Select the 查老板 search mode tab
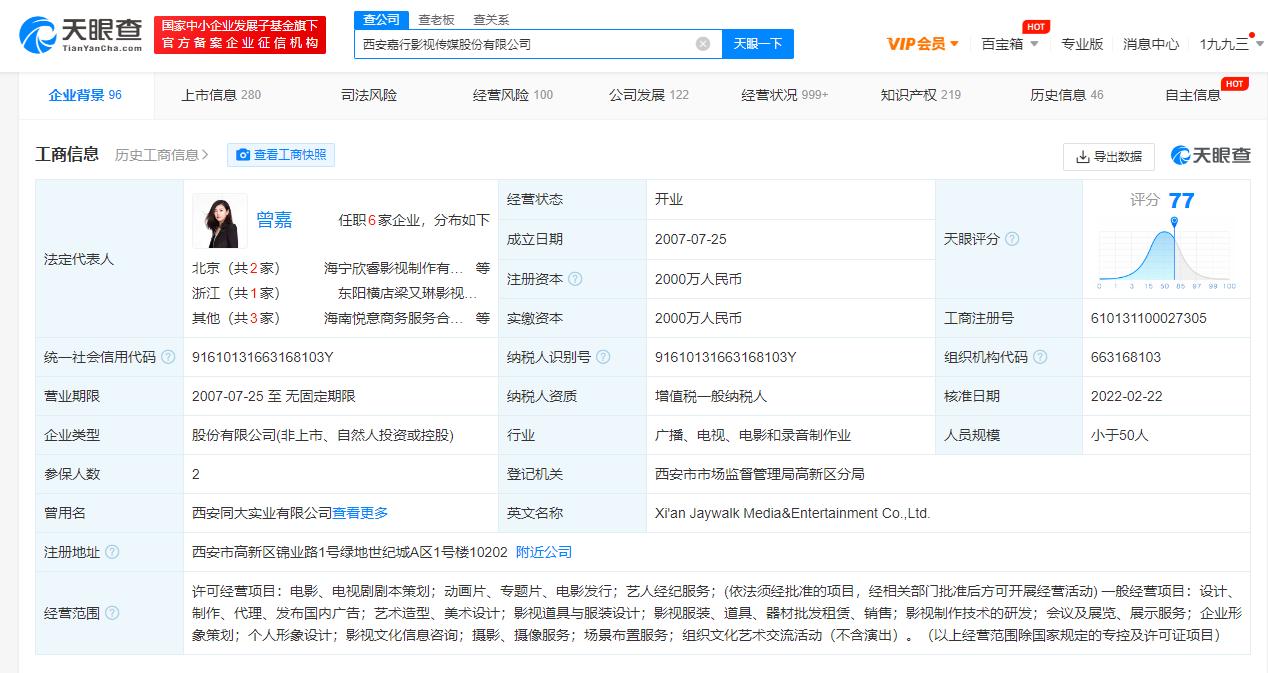The image size is (1268, 673). tap(436, 19)
